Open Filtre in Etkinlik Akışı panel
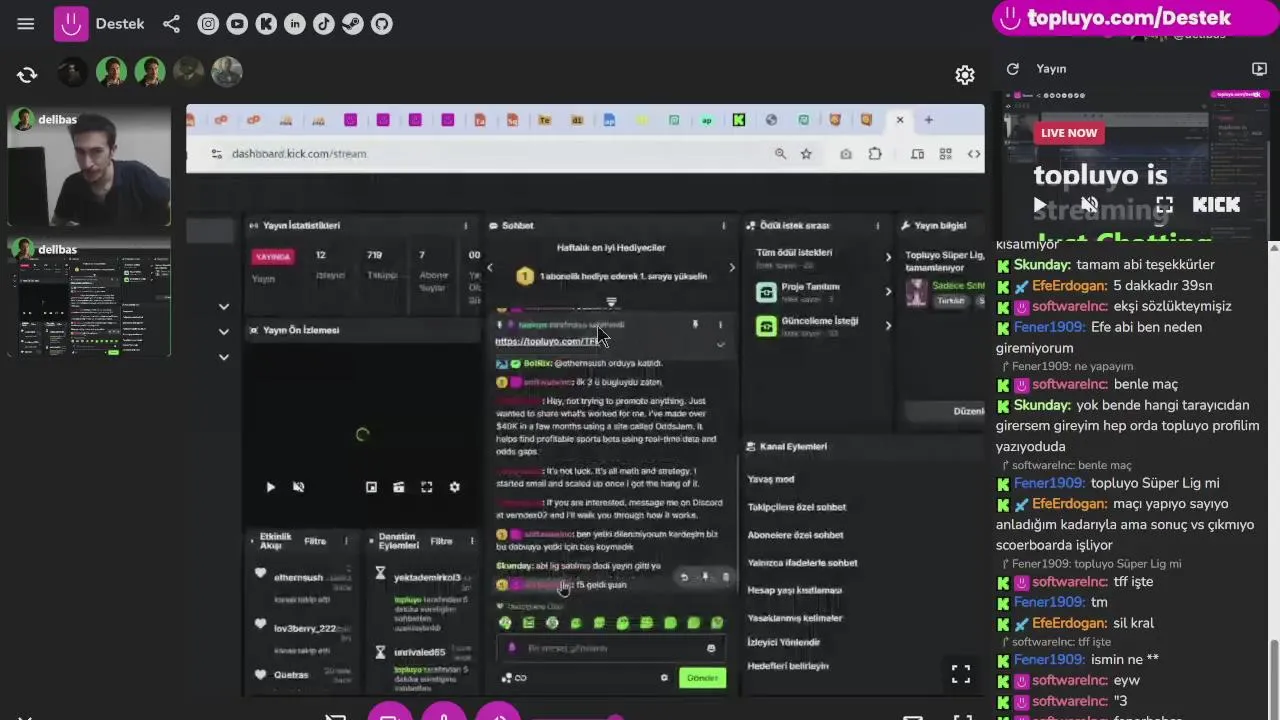Viewport: 1280px width, 720px height. pyautogui.click(x=315, y=541)
